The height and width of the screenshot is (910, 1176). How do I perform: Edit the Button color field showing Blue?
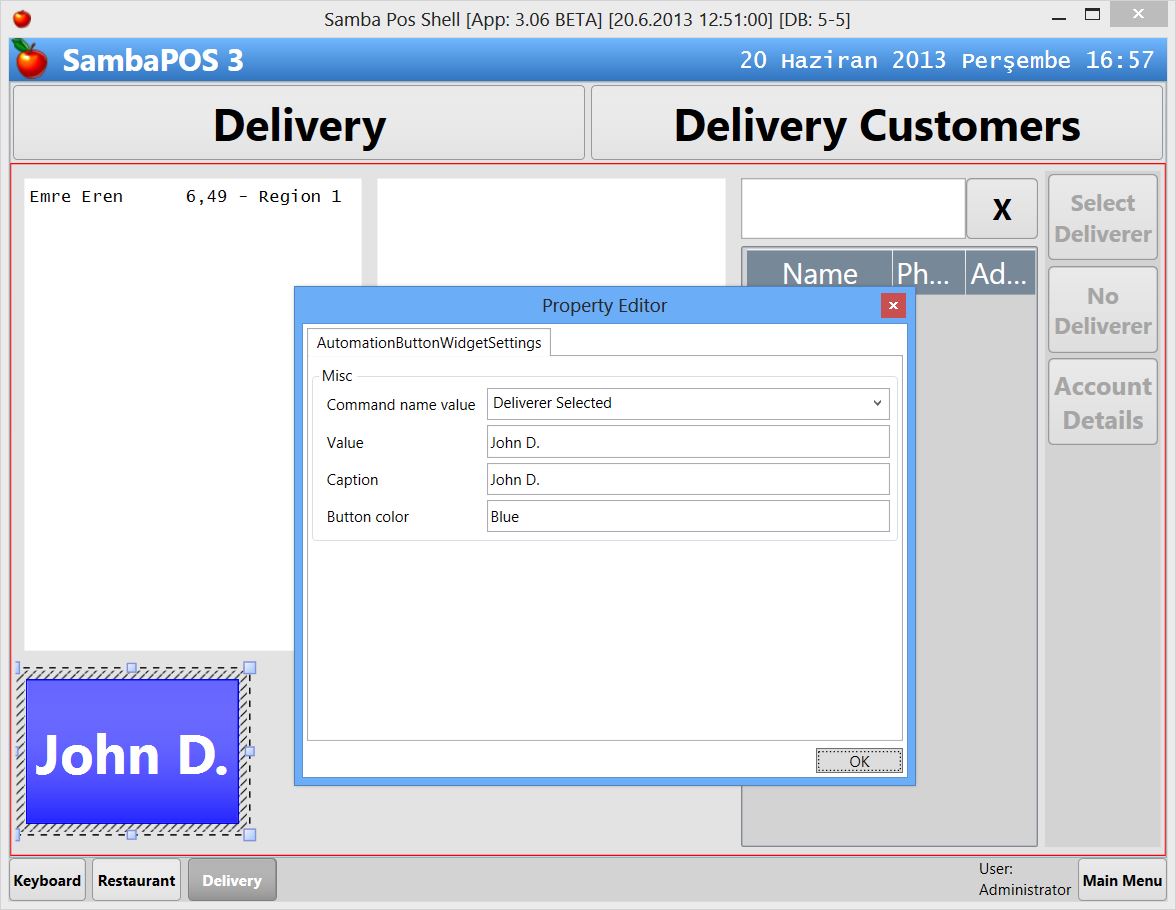click(687, 516)
